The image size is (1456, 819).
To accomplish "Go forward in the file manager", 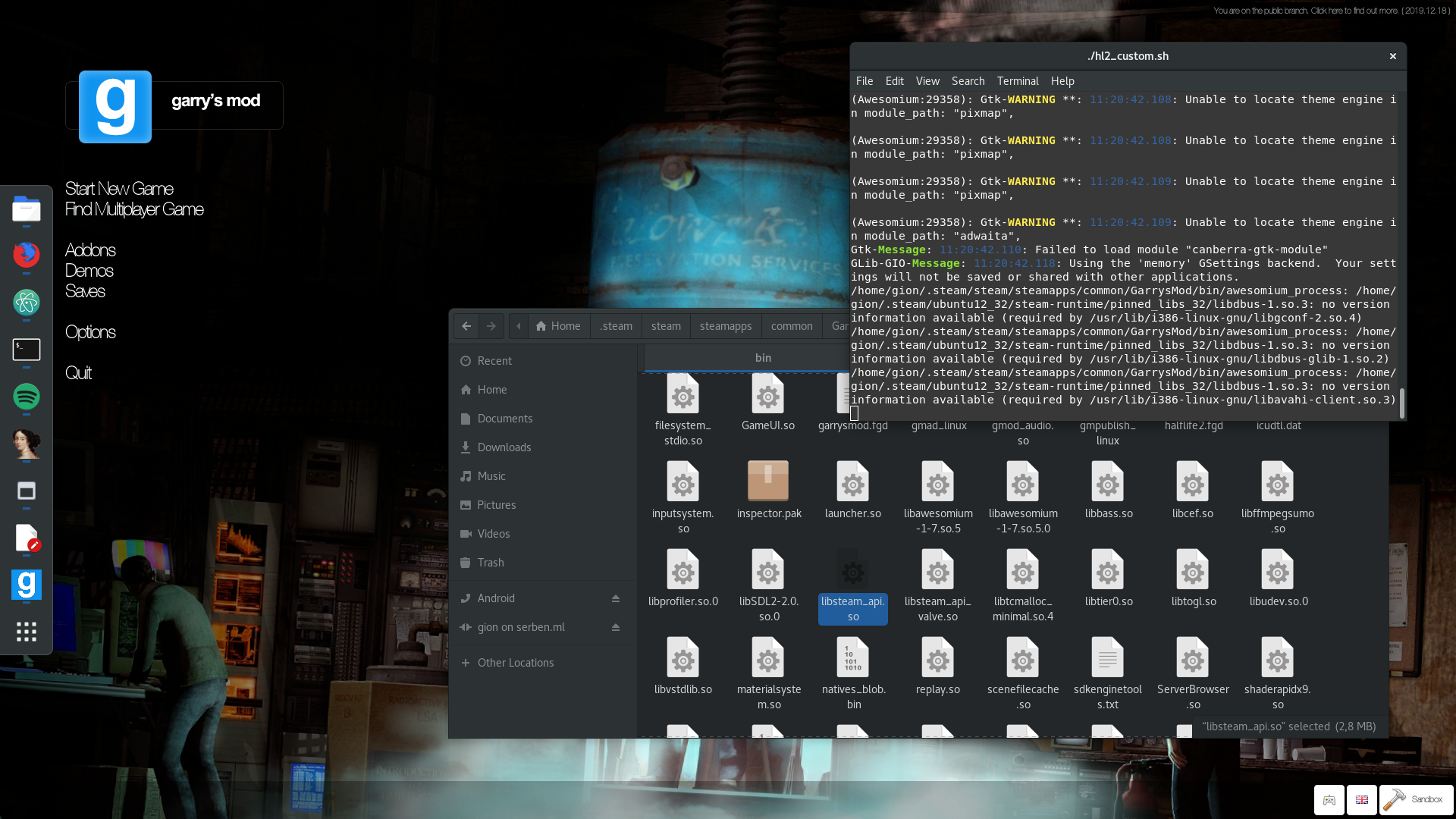I will (x=491, y=326).
